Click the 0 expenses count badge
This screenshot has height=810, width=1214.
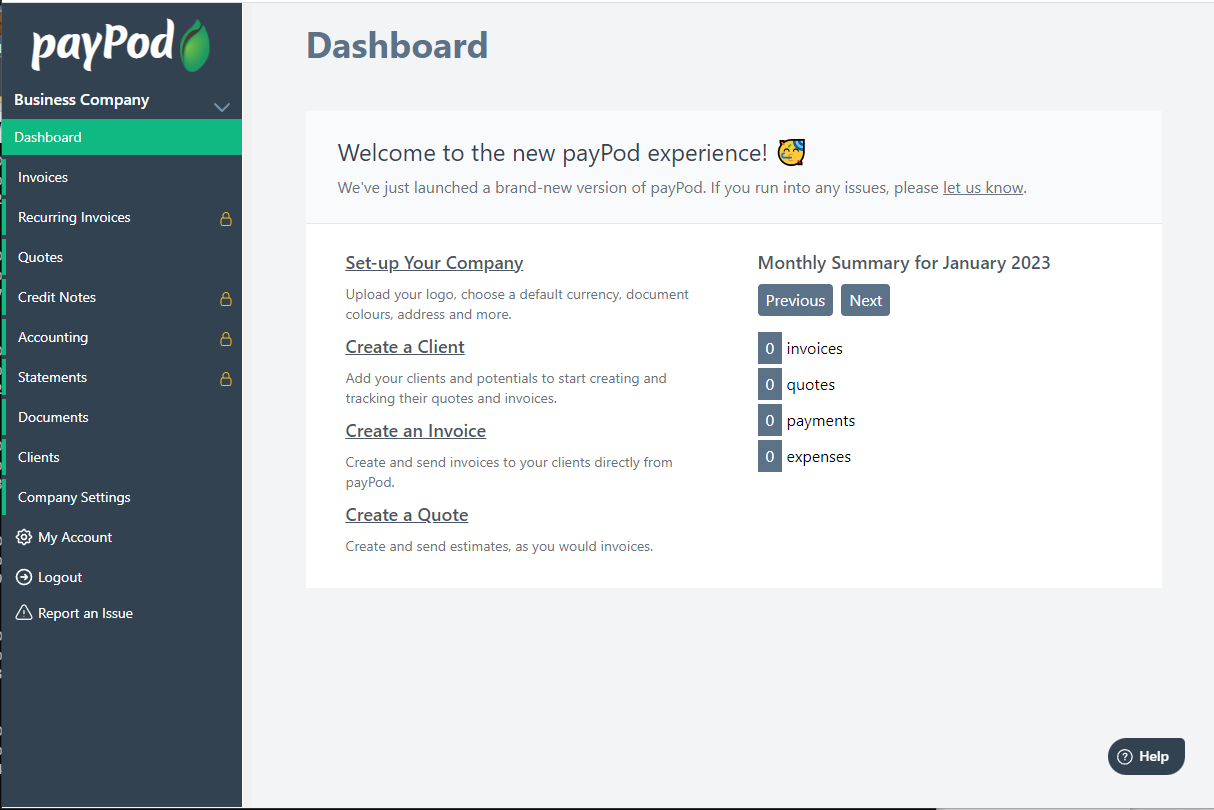tap(770, 456)
